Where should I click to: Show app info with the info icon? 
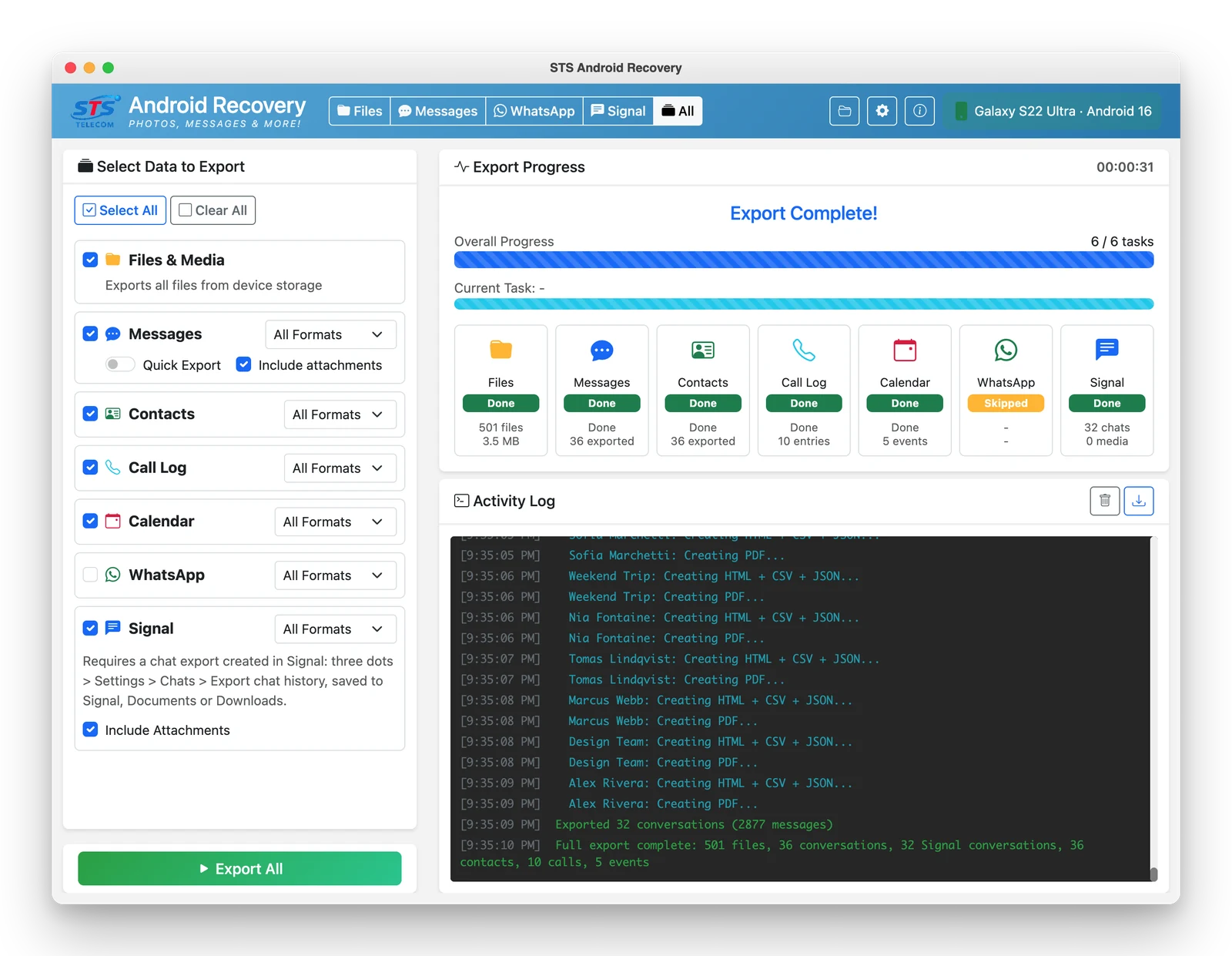click(x=919, y=111)
